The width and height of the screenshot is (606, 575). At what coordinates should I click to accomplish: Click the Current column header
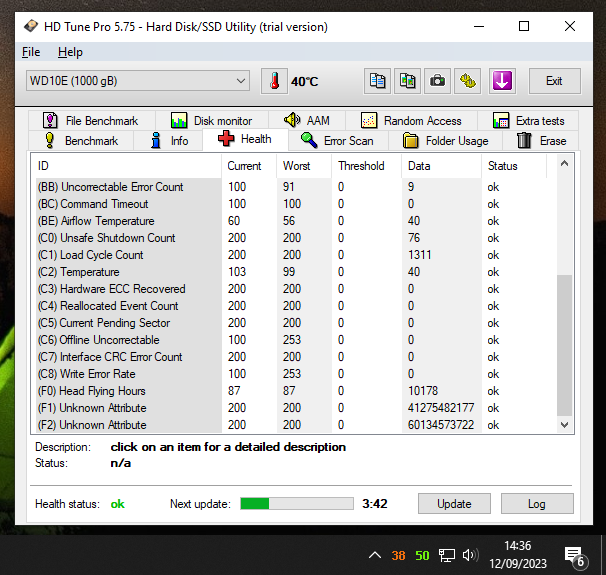pos(249,166)
